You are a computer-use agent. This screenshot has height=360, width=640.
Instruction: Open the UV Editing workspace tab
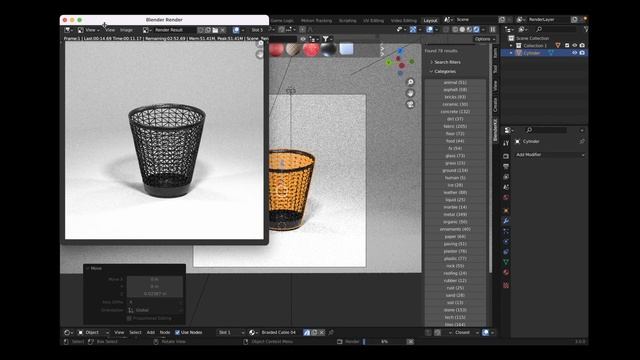(x=373, y=20)
